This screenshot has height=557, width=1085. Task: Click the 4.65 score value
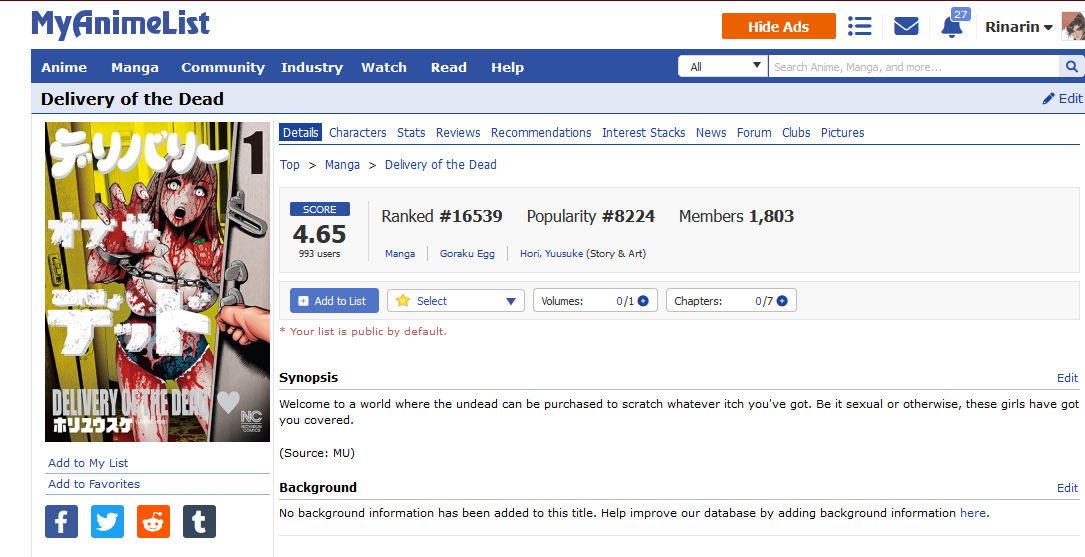(x=319, y=234)
